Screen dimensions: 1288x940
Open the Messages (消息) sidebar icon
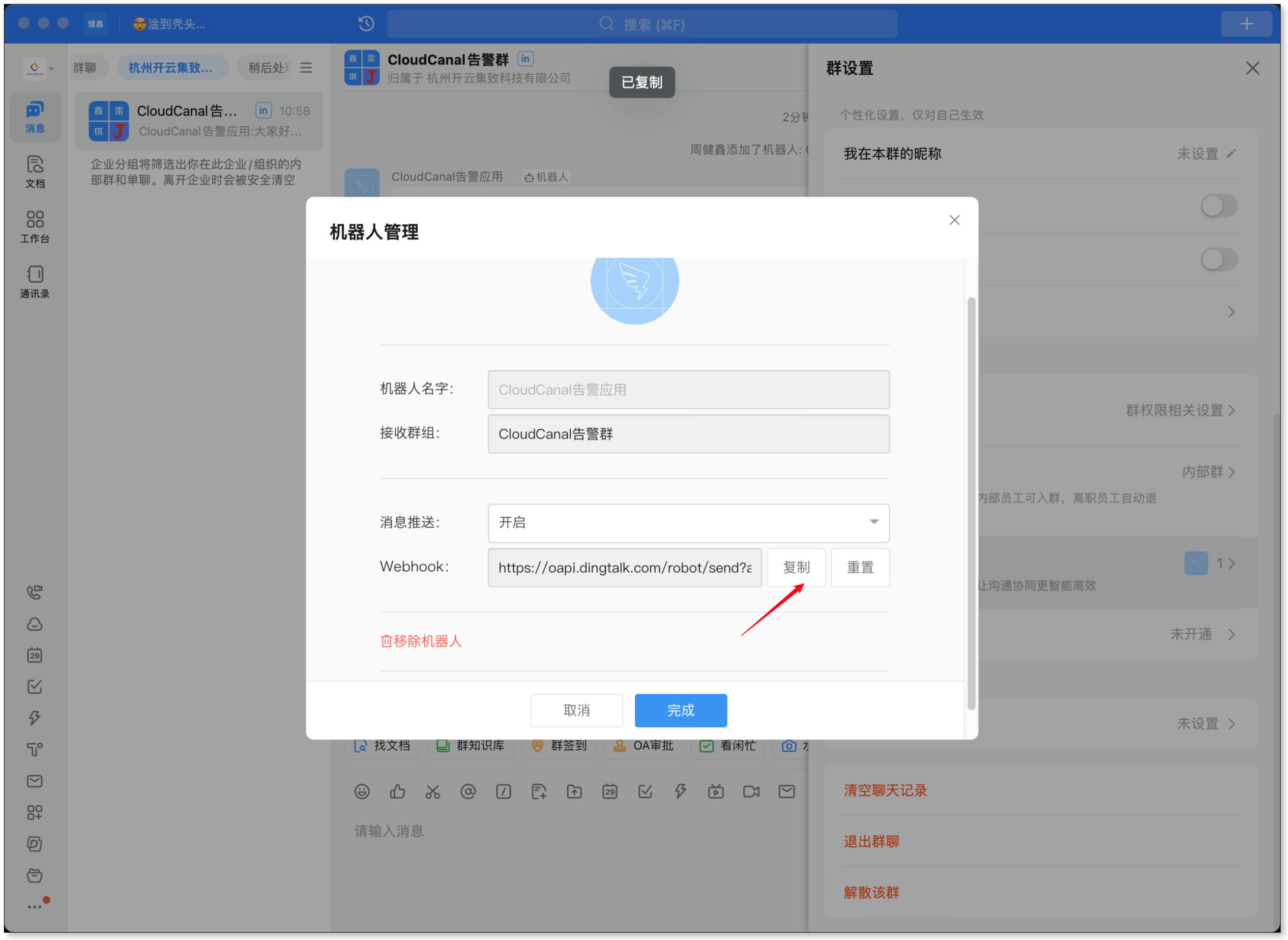pos(35,116)
